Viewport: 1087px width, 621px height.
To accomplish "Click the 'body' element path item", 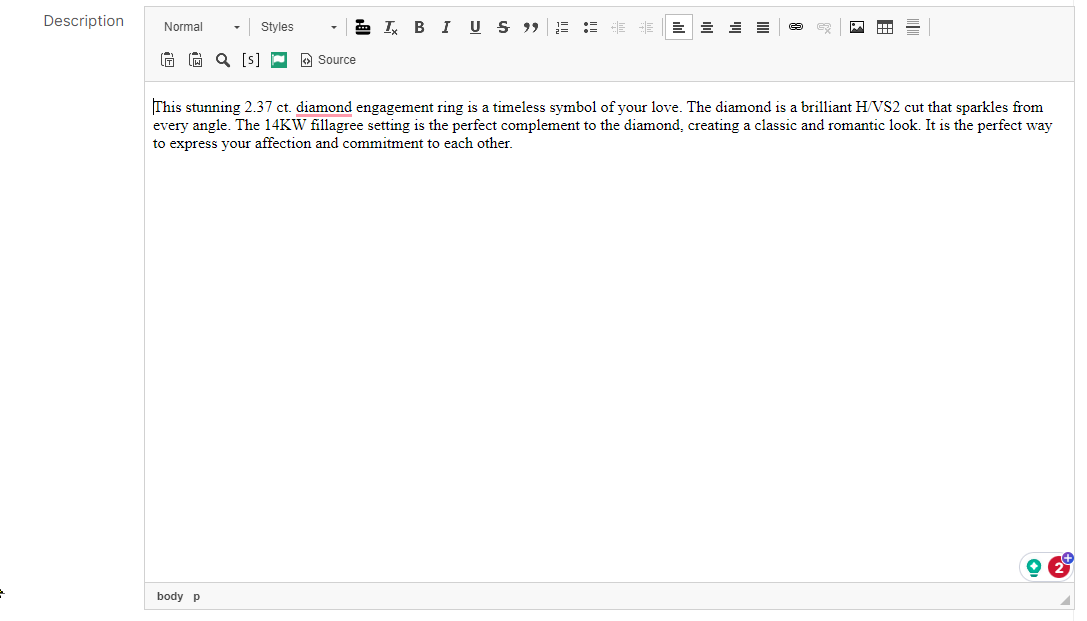I will [170, 596].
